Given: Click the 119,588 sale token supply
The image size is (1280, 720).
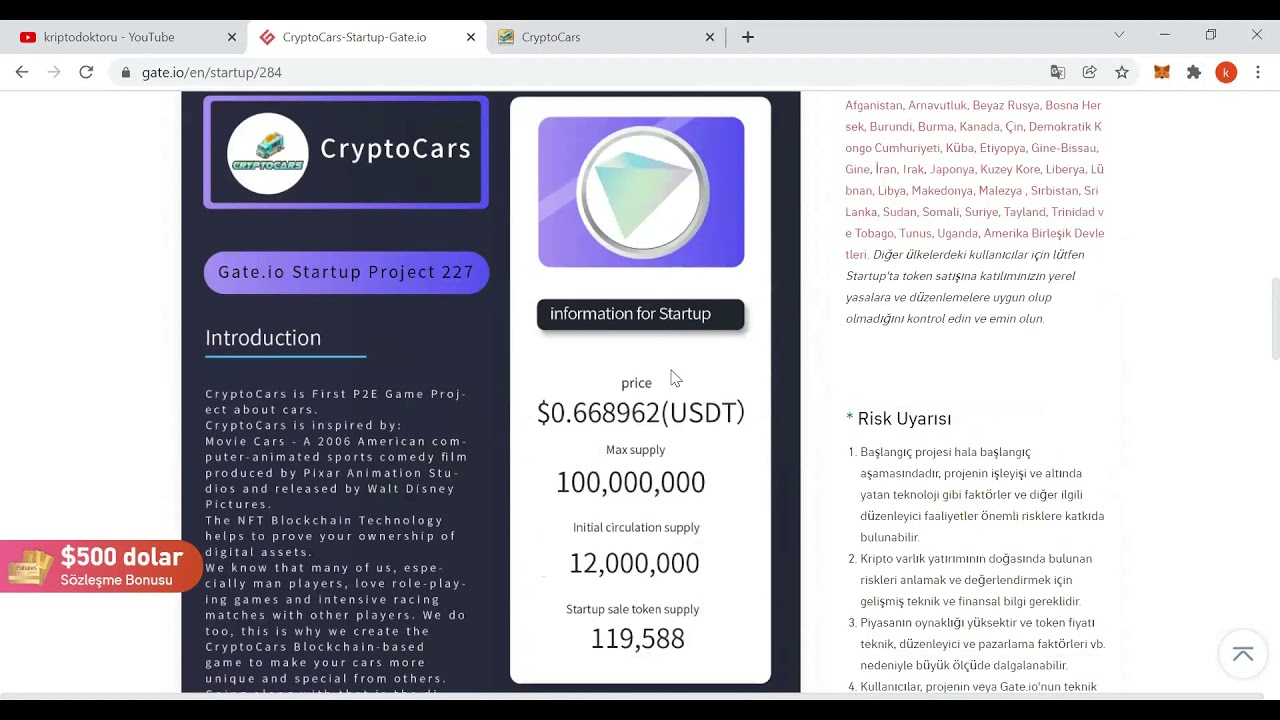Looking at the screenshot, I should click(x=637, y=639).
